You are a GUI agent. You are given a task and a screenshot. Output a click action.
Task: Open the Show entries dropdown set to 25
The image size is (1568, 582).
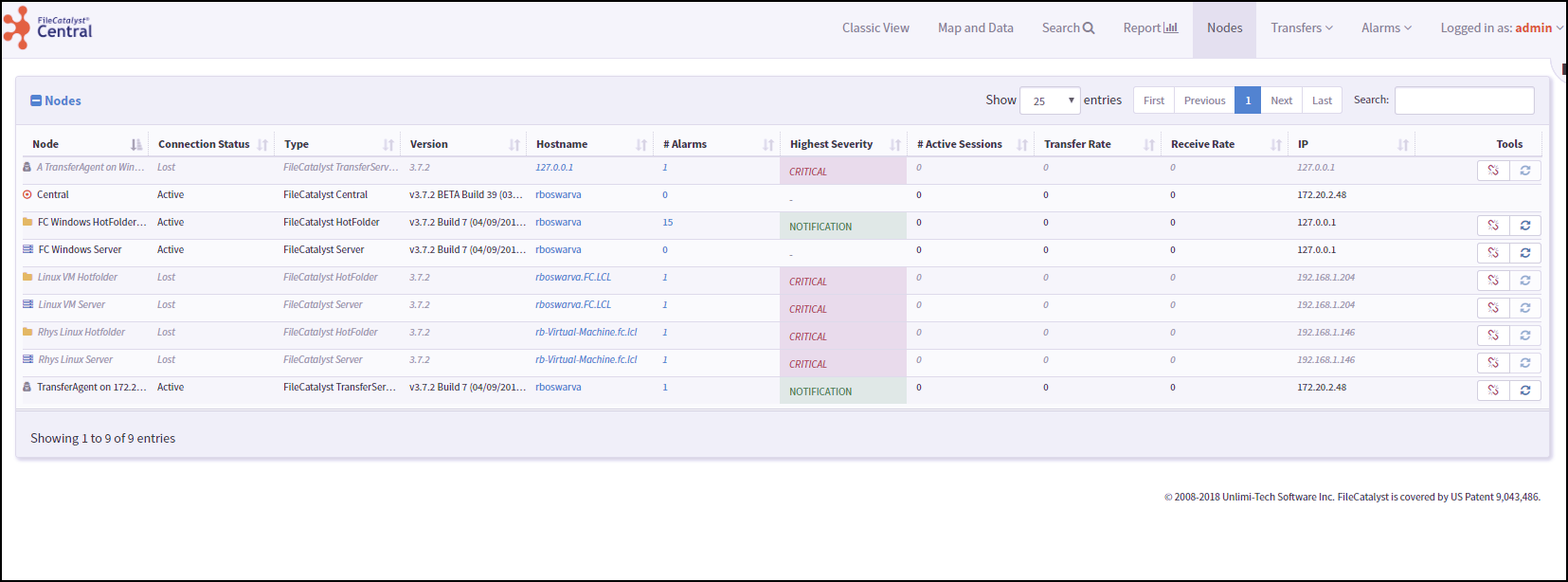pyautogui.click(x=1050, y=100)
